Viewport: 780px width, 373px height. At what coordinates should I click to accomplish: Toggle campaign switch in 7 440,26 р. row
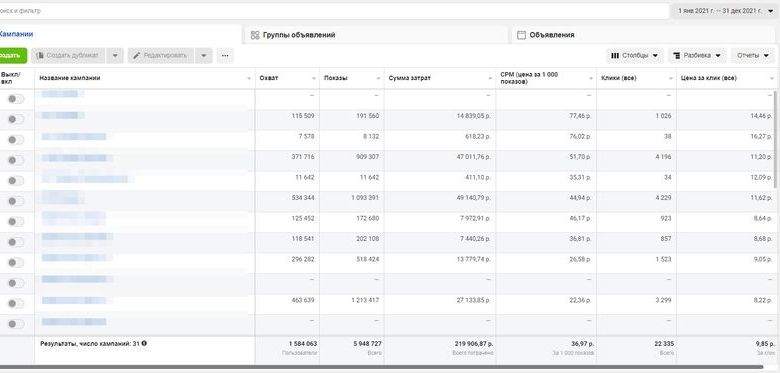15,242
